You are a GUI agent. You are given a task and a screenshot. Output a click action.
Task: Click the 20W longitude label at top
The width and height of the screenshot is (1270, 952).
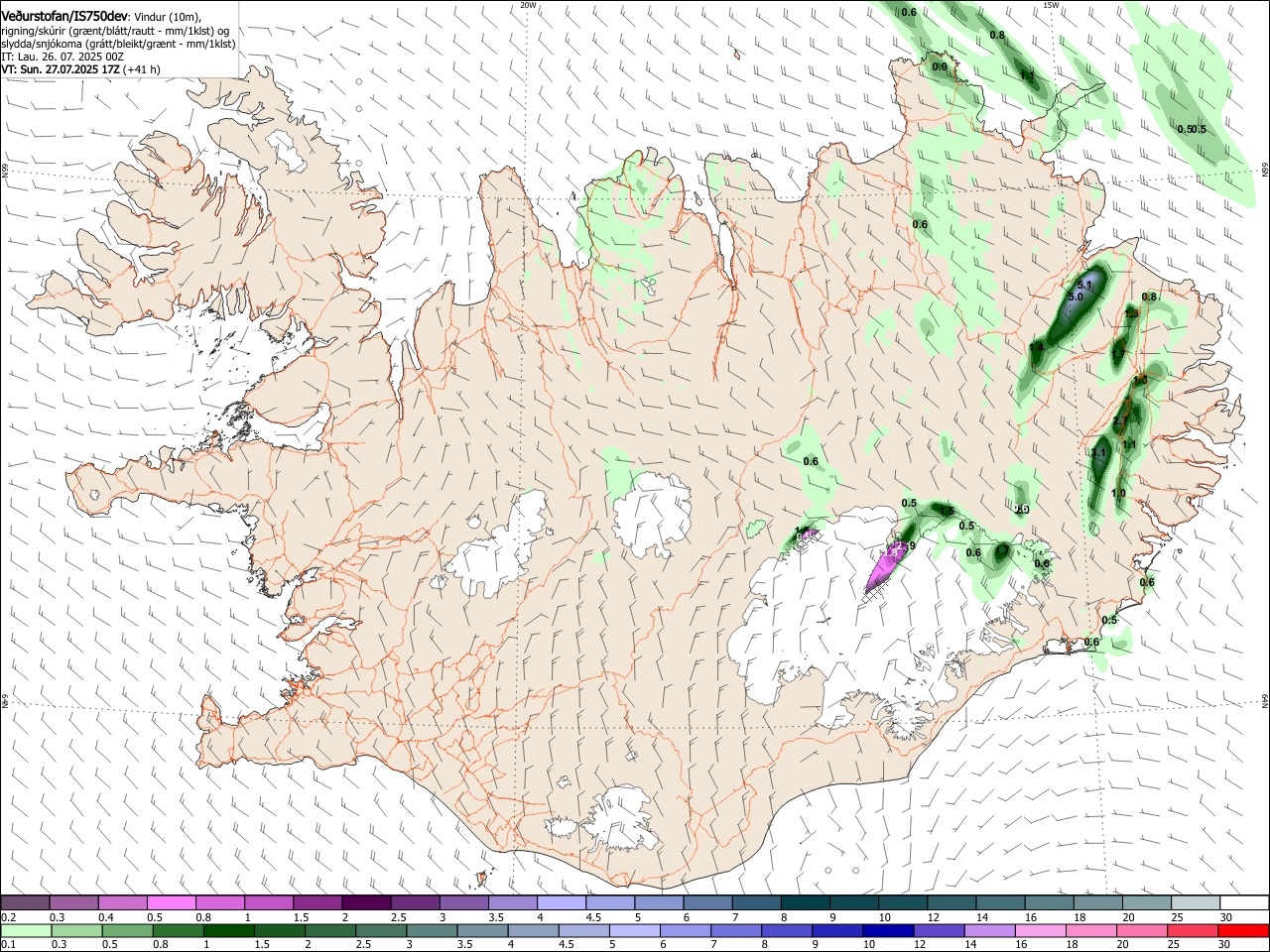point(528,5)
